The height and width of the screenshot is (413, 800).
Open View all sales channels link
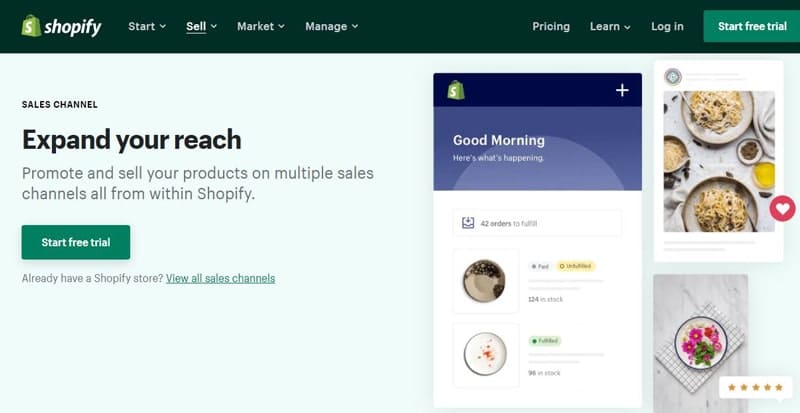click(x=220, y=278)
